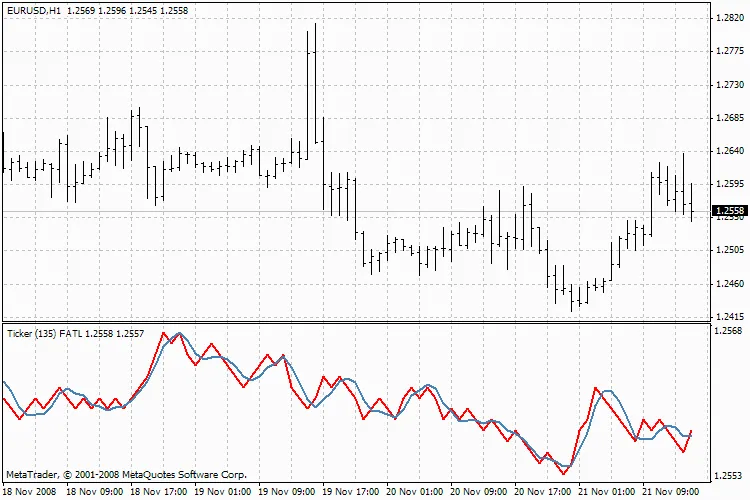Image resolution: width=750 pixels, height=500 pixels.
Task: Click the top of the tallest price spike bar
Action: coord(315,24)
